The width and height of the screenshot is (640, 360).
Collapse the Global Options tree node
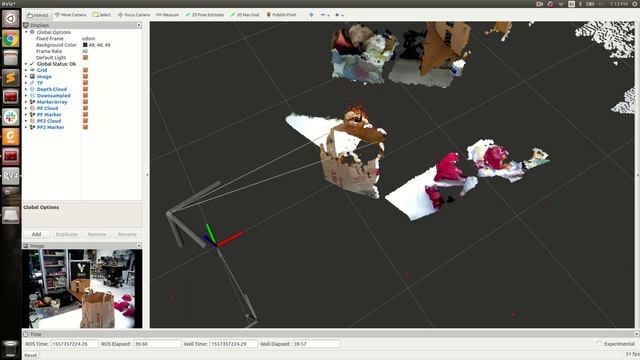coord(26,32)
